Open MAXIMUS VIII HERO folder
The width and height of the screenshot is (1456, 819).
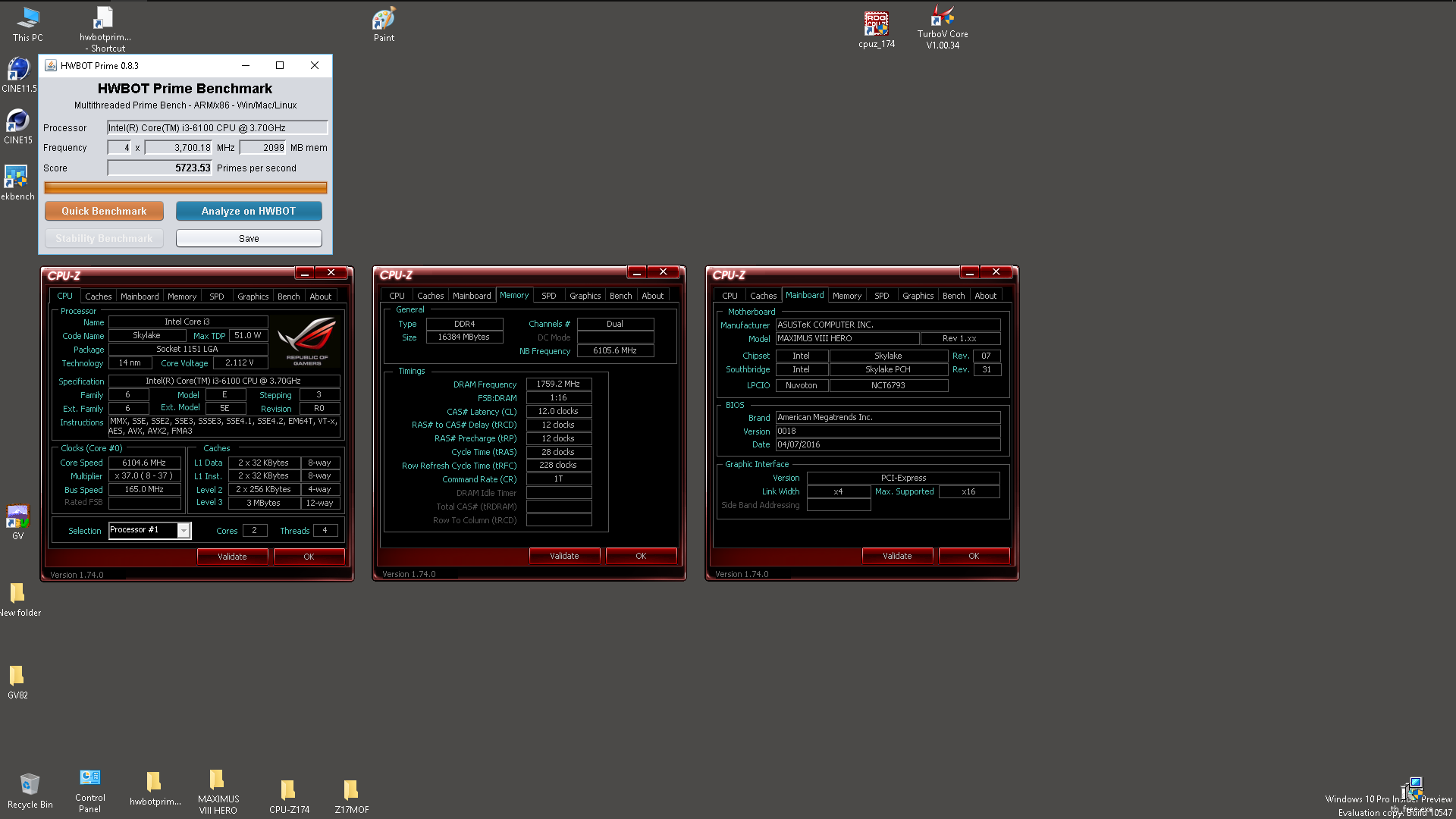click(218, 792)
